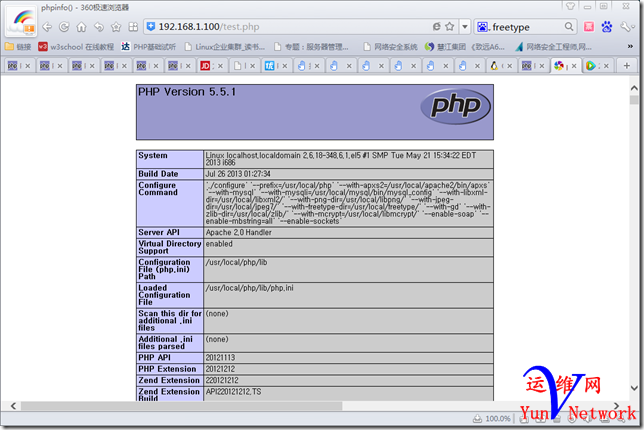Go back using the back arrow button

point(47,27)
